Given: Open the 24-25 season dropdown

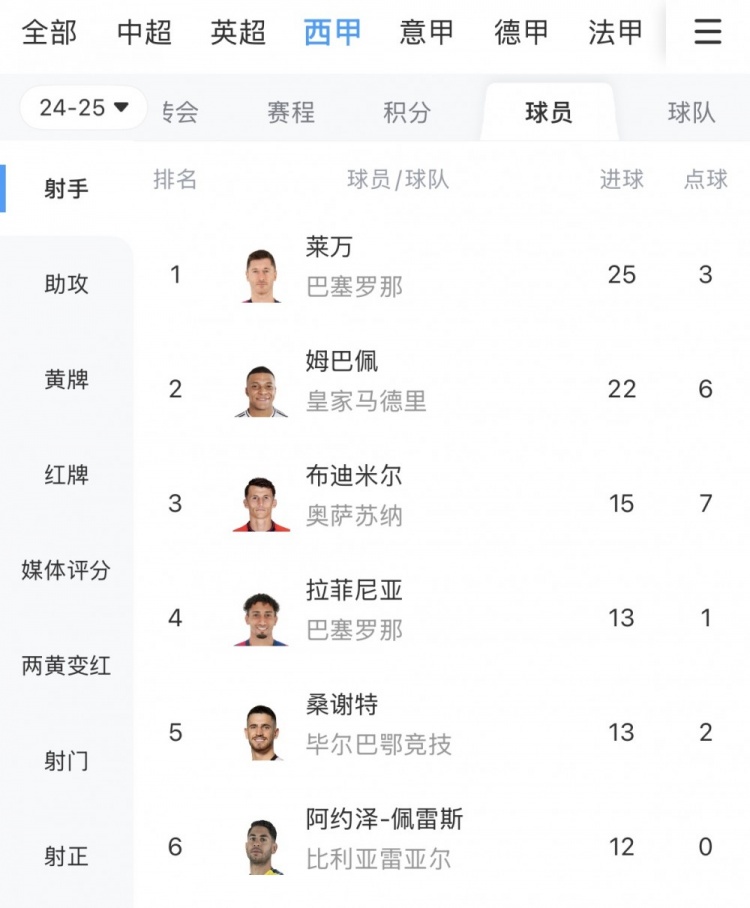Looking at the screenshot, I should pos(84,108).
